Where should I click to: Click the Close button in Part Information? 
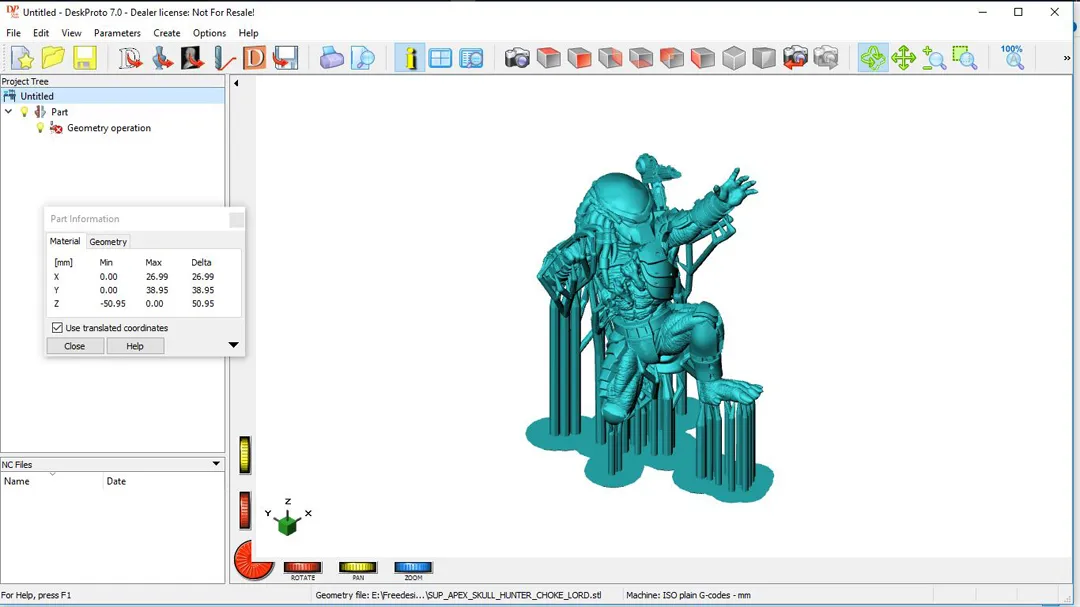point(74,346)
